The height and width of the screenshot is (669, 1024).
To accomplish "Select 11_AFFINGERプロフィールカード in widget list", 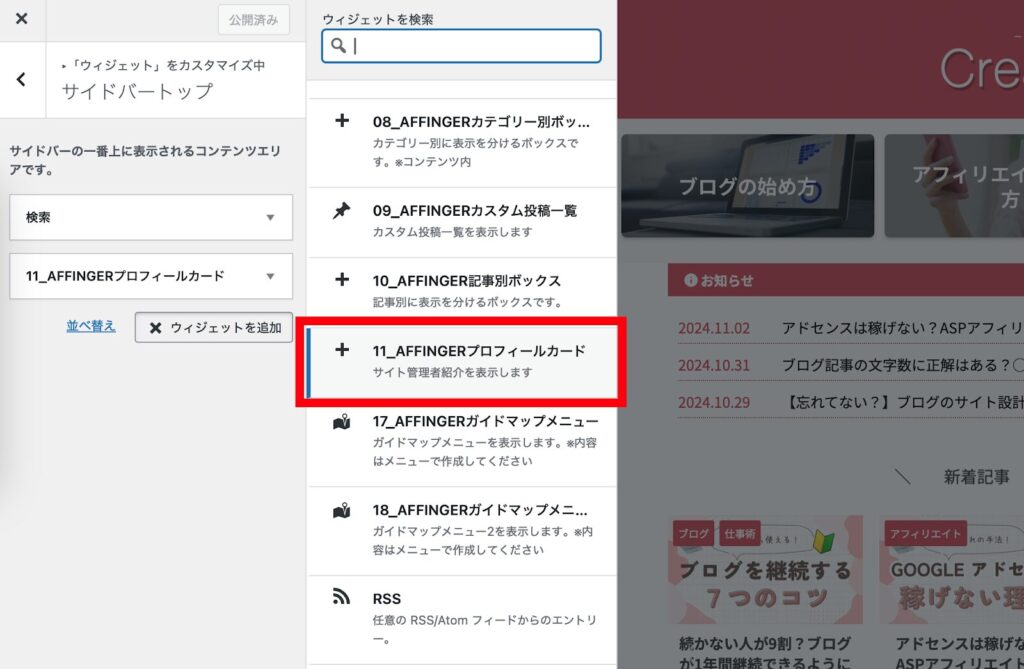I will coord(462,362).
